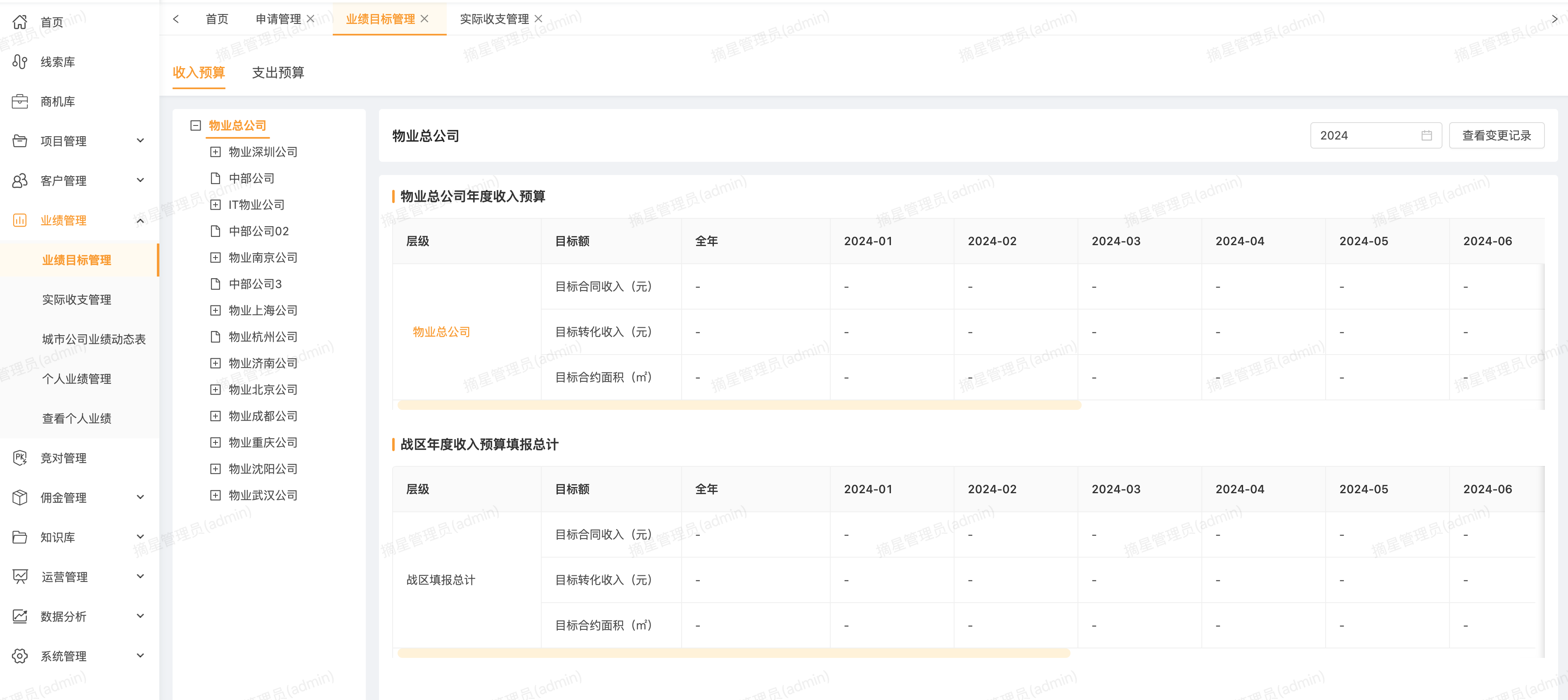Image resolution: width=1568 pixels, height=700 pixels.
Task: Close the 业绩目标管理 tab
Action: [424, 19]
